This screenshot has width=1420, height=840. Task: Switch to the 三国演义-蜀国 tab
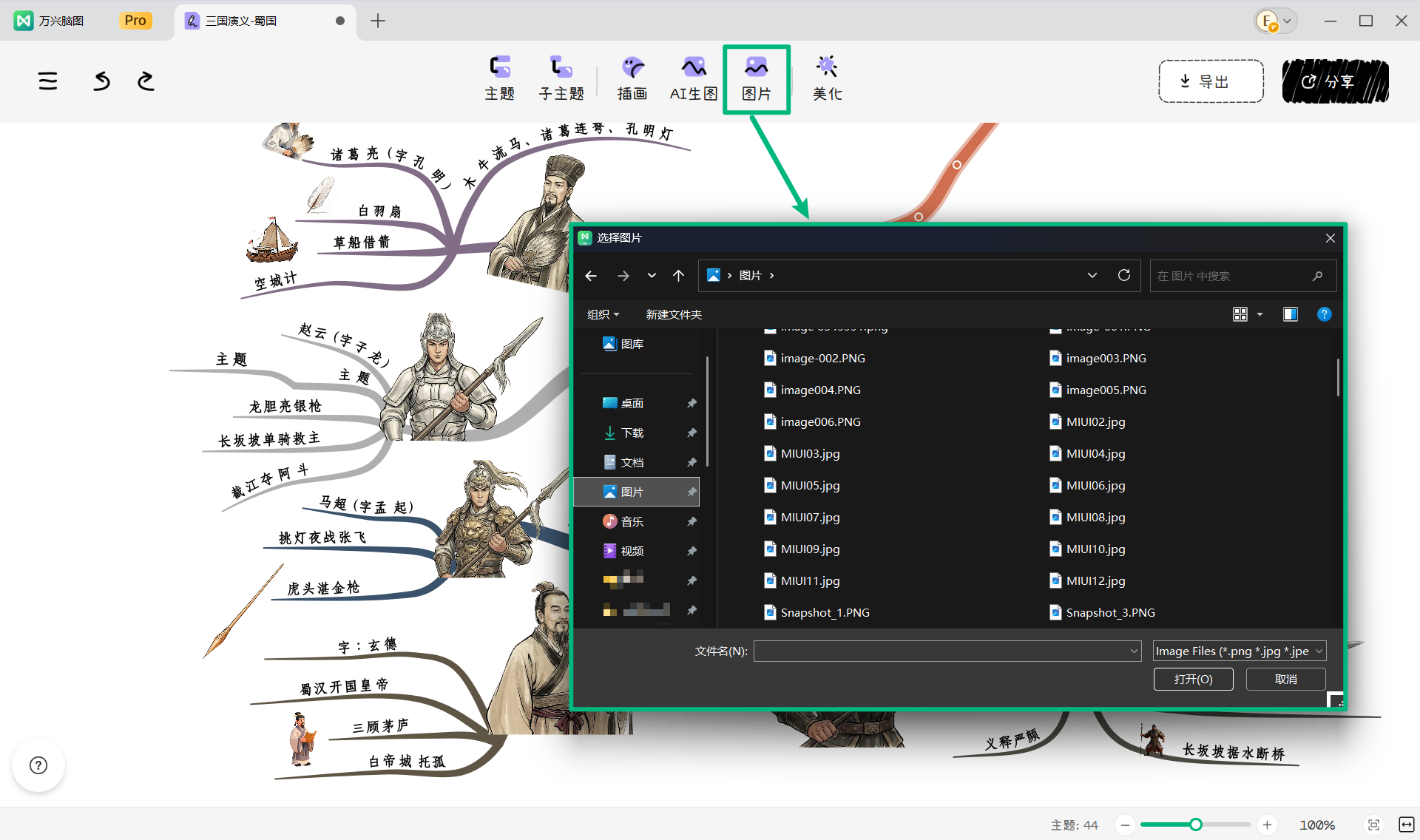point(263,21)
